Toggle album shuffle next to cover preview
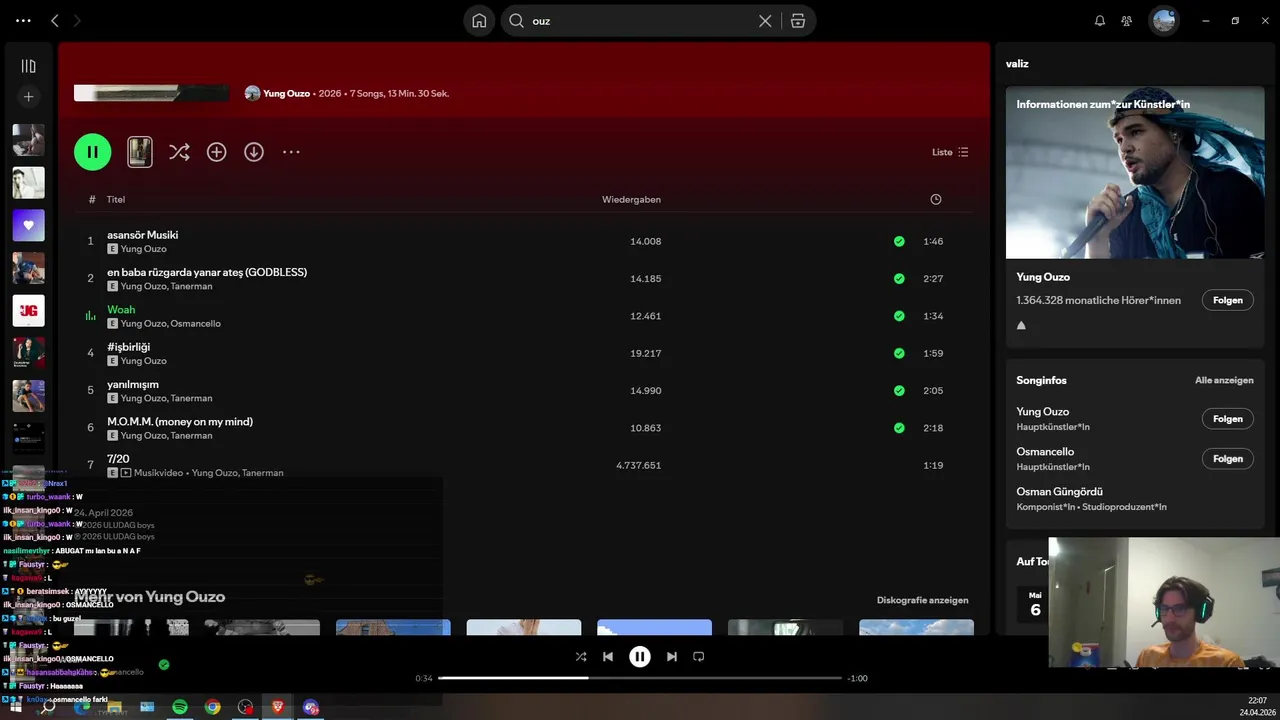The image size is (1280, 720). tap(179, 152)
